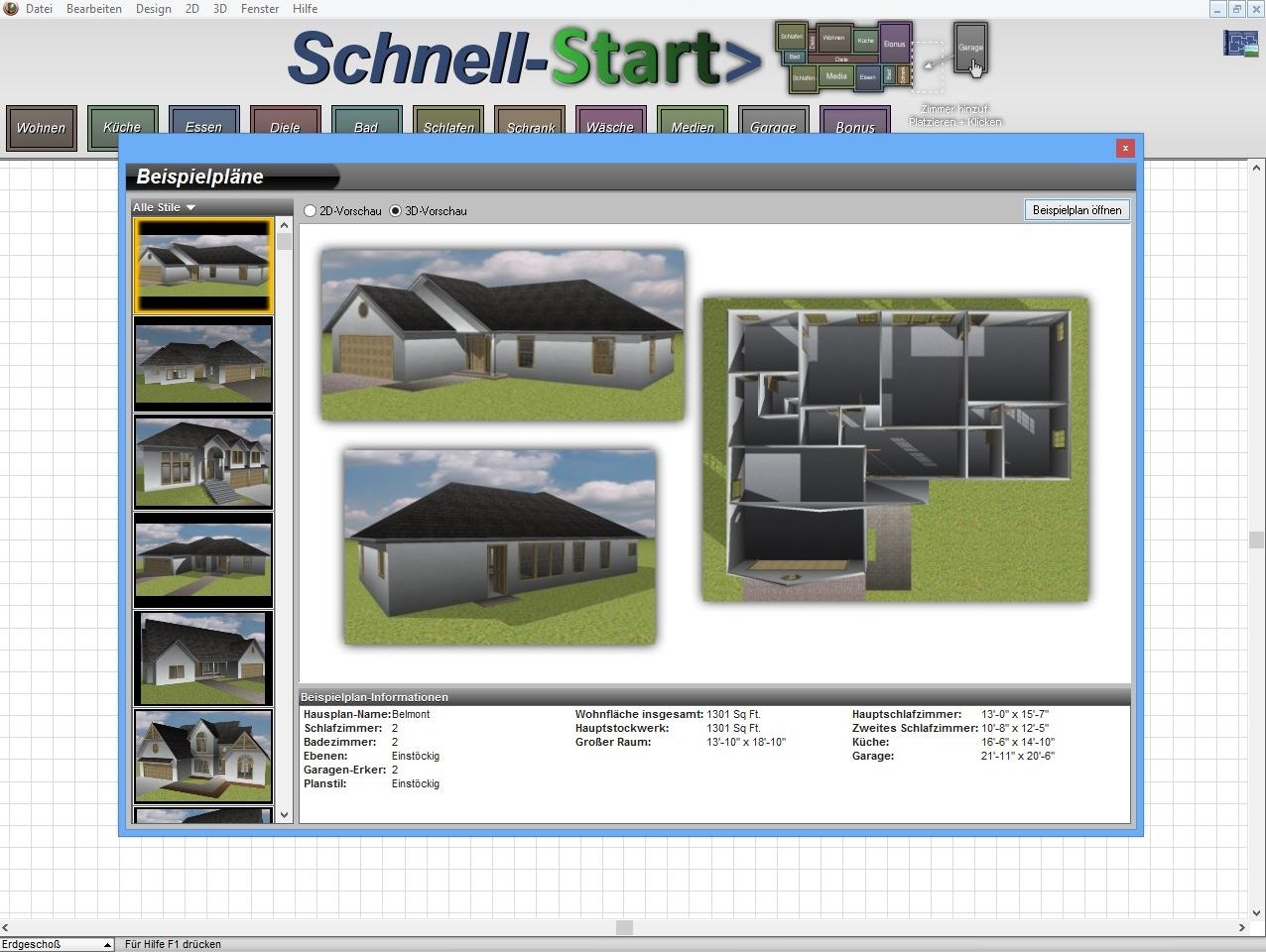Open the Datei menu

[39, 8]
